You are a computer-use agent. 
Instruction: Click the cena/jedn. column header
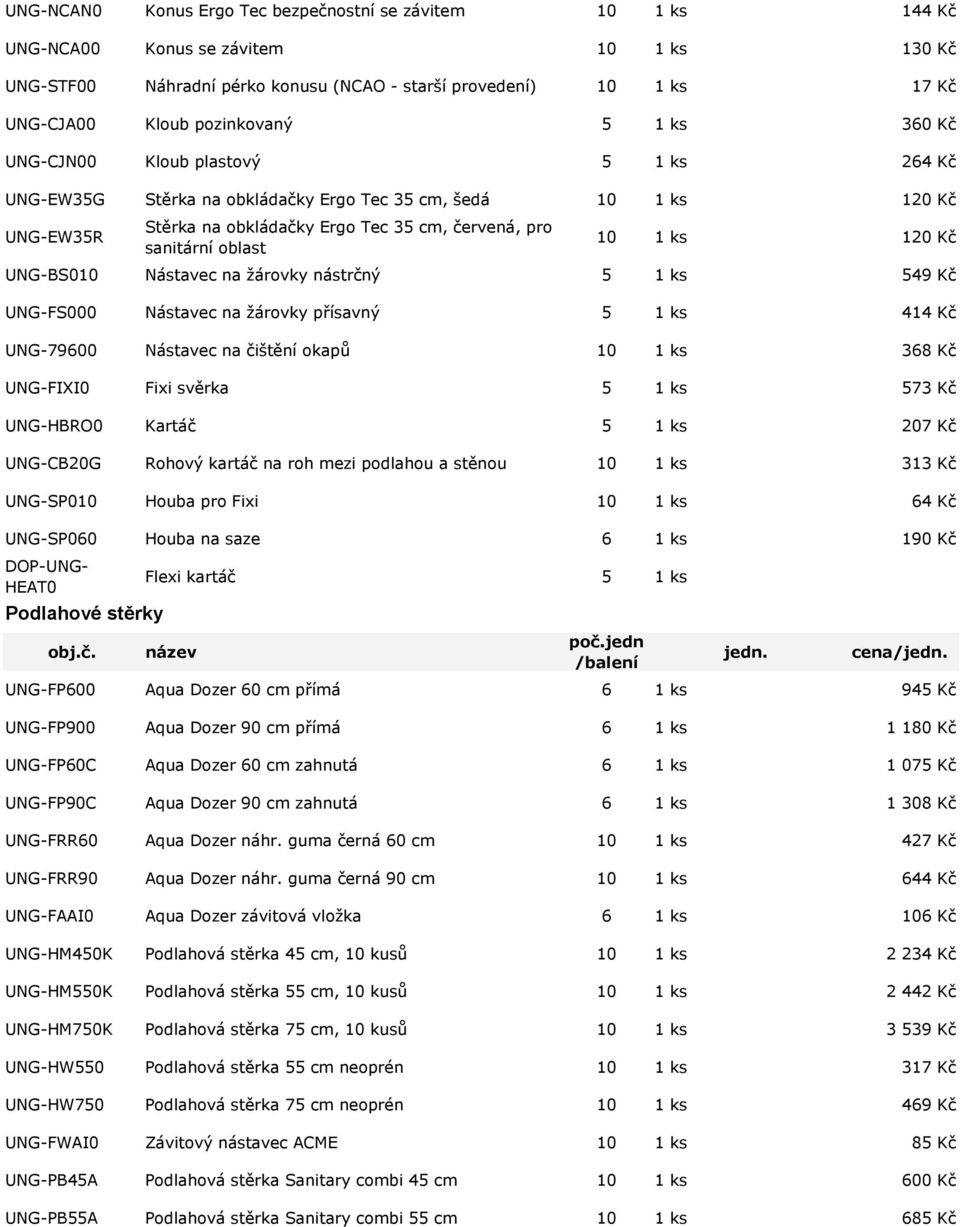coord(899,653)
